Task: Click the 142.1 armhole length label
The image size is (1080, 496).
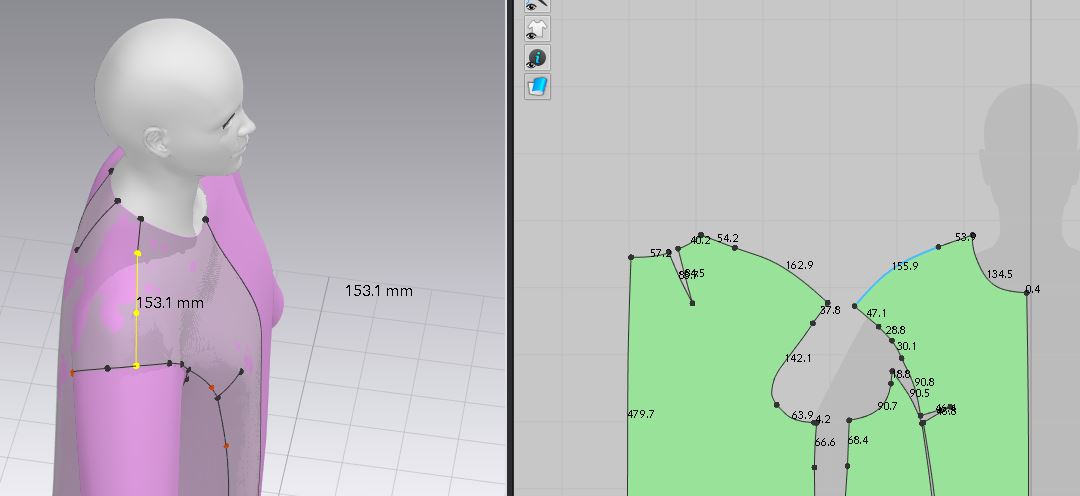Action: [x=798, y=358]
